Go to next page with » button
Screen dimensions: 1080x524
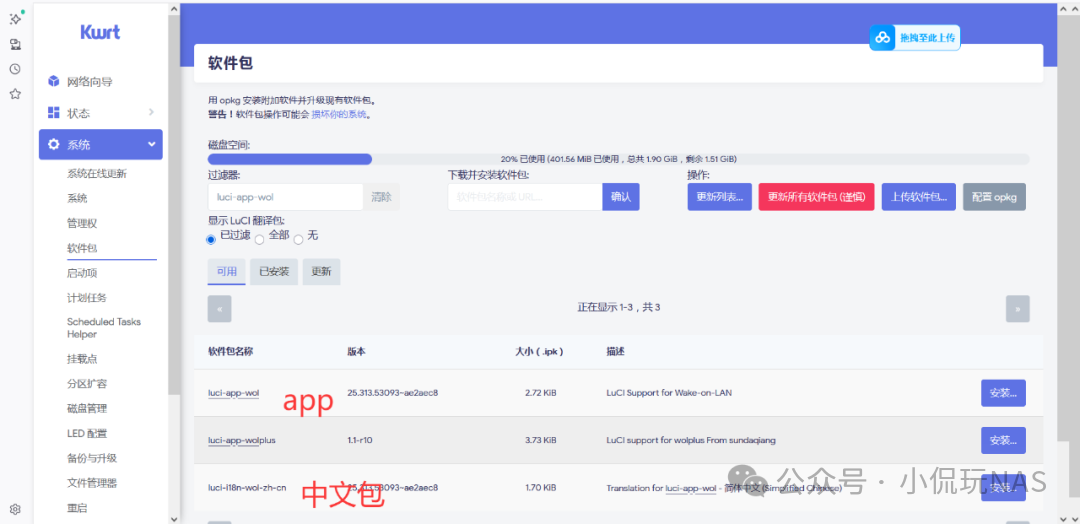click(x=1017, y=308)
